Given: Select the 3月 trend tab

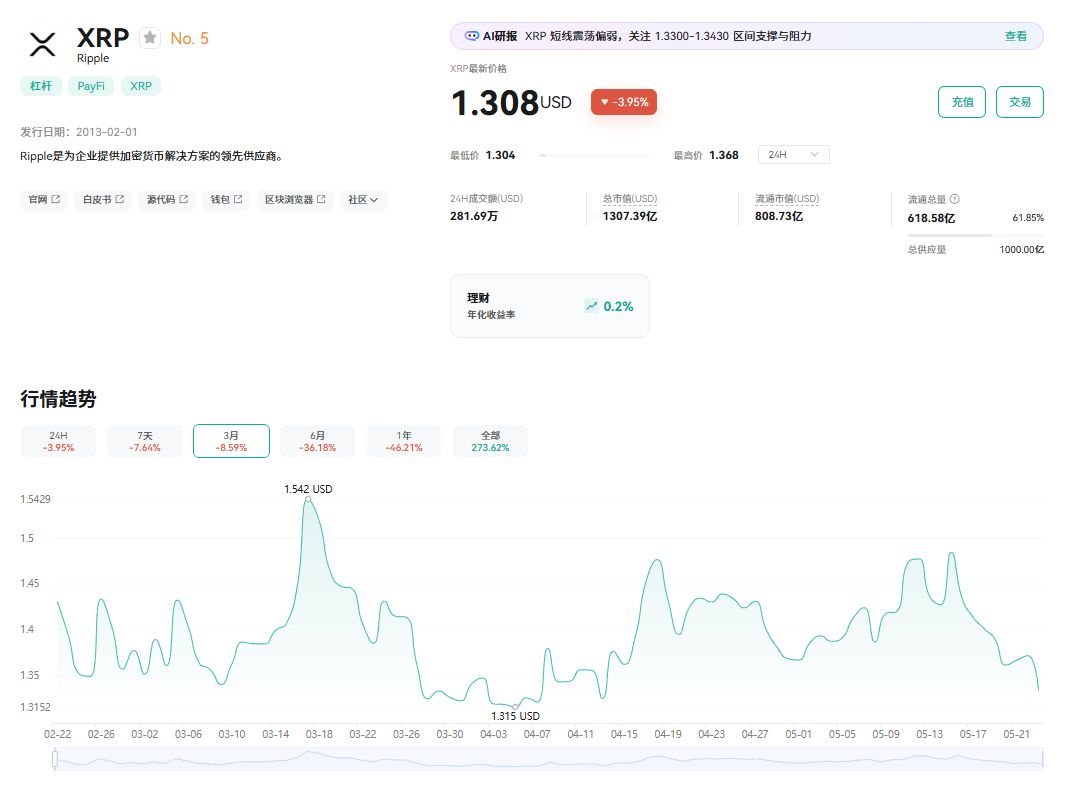Looking at the screenshot, I should pyautogui.click(x=231, y=441).
